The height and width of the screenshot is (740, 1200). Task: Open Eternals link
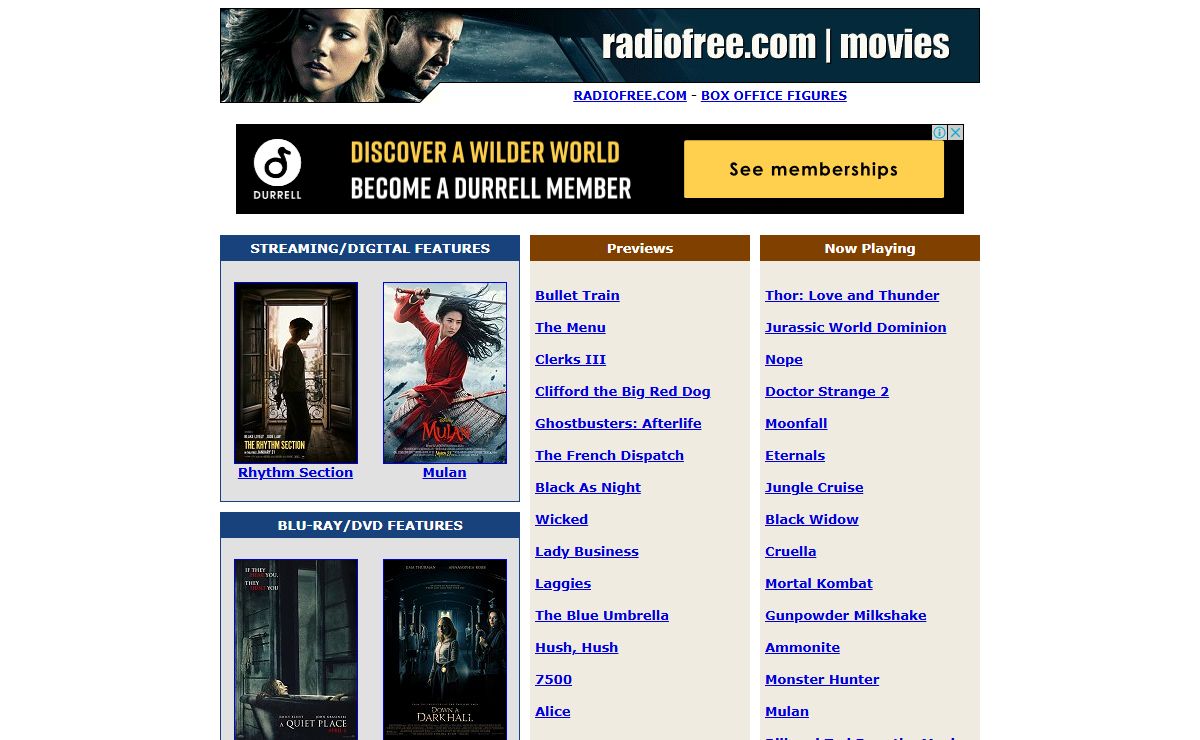click(795, 455)
